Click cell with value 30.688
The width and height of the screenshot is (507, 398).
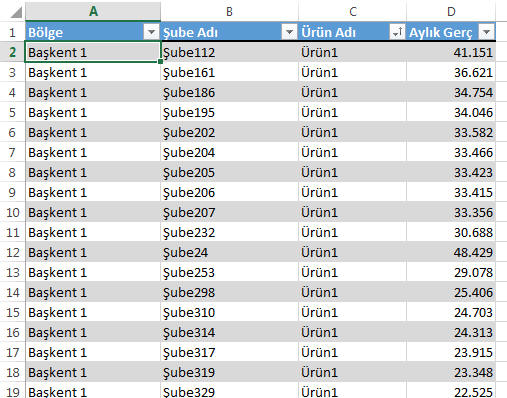pos(451,232)
